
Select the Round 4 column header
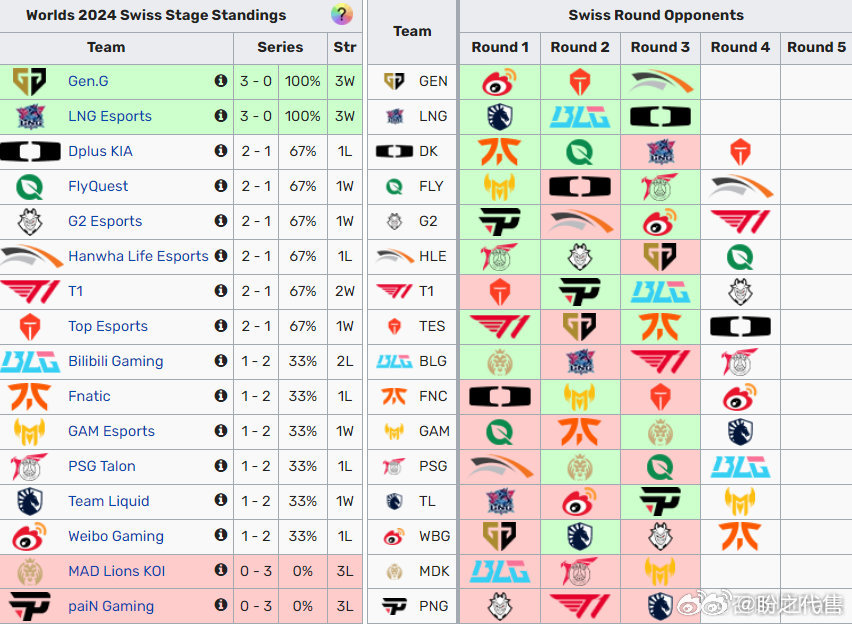coord(740,47)
